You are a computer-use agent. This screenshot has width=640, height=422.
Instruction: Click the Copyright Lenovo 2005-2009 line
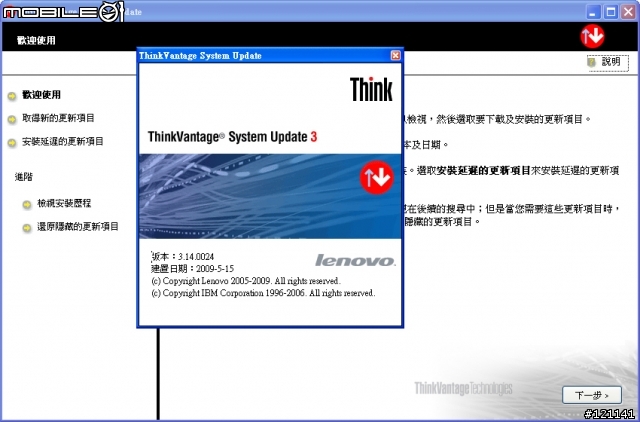point(246,281)
